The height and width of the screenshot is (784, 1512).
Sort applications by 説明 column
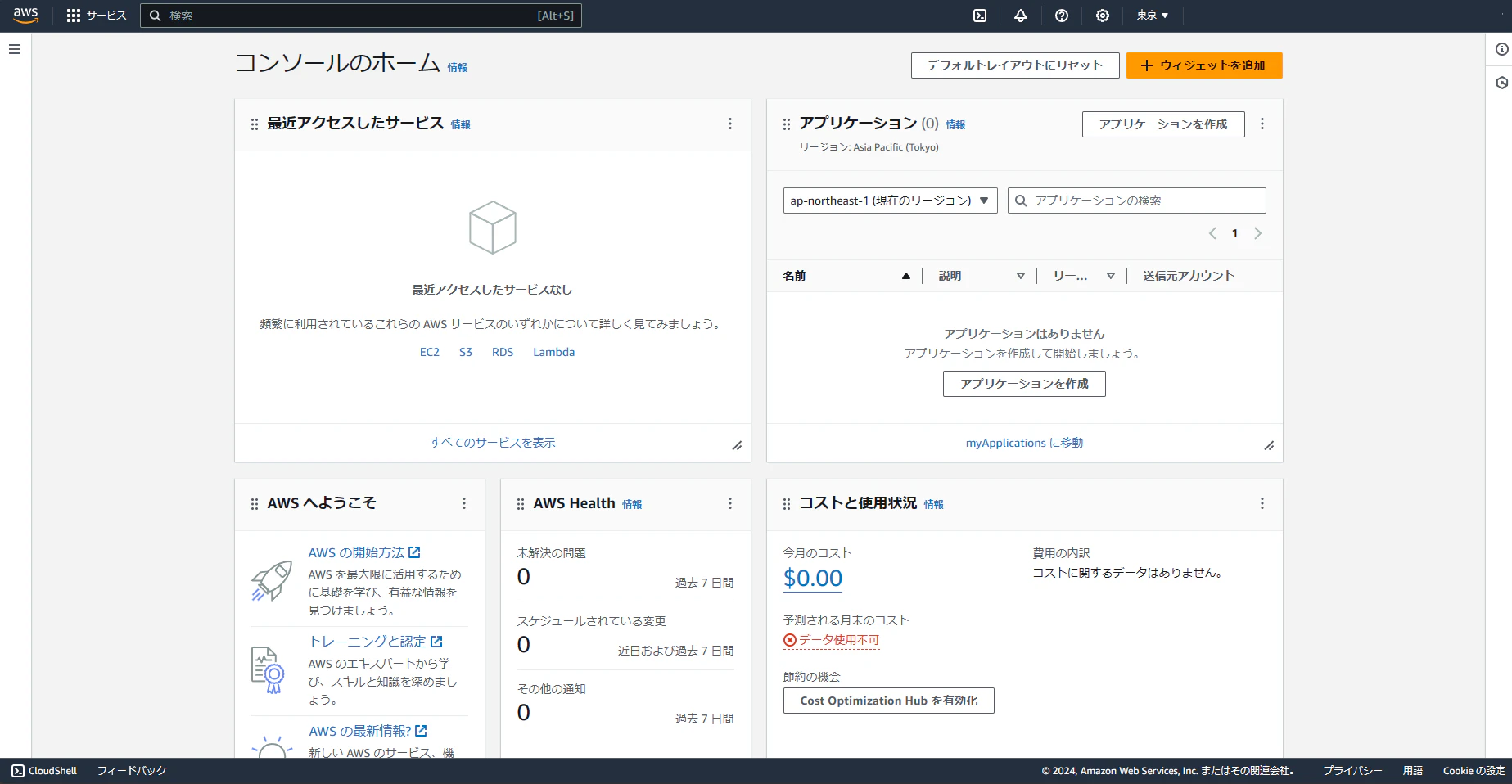(x=982, y=276)
